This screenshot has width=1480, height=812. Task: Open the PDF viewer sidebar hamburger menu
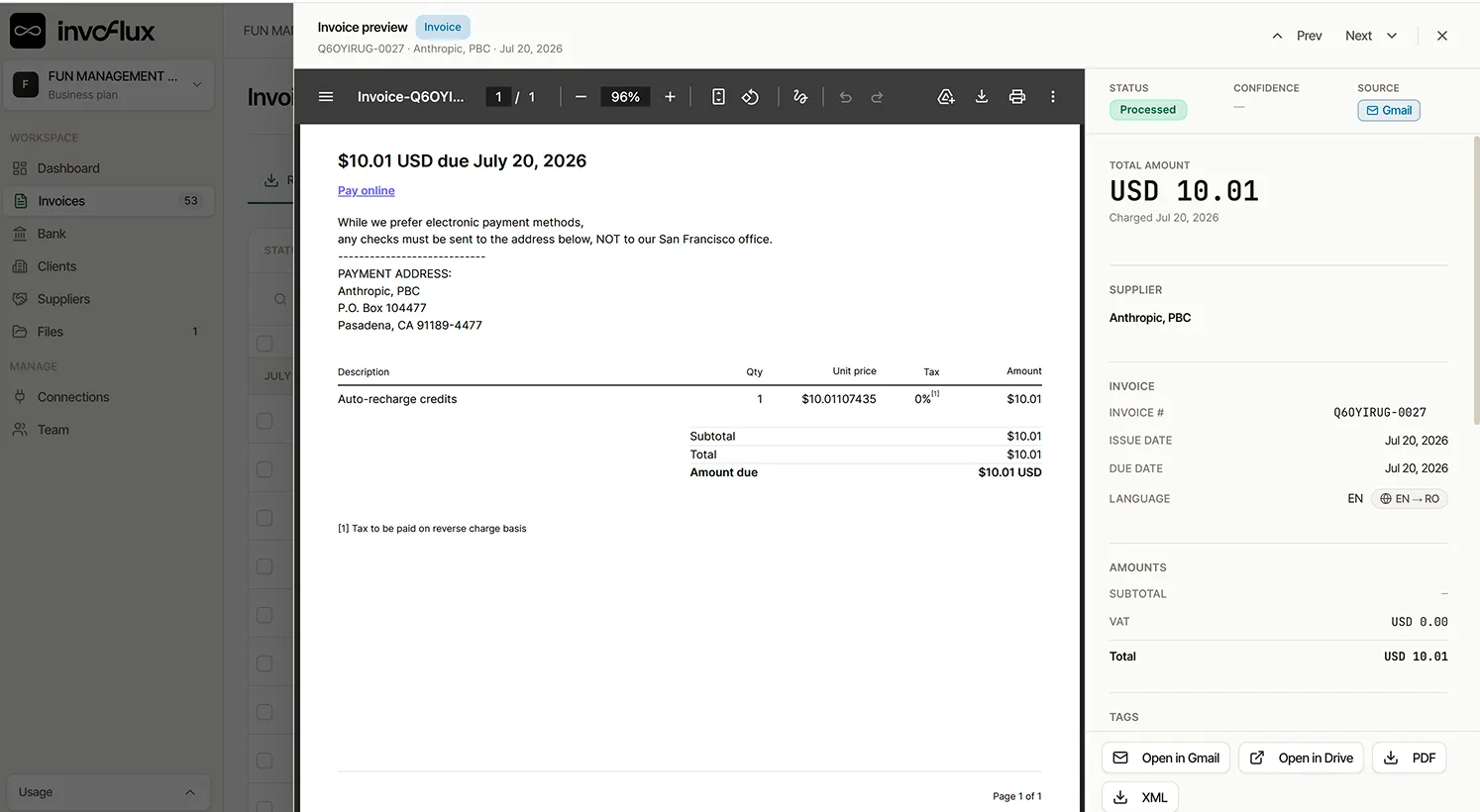point(326,97)
